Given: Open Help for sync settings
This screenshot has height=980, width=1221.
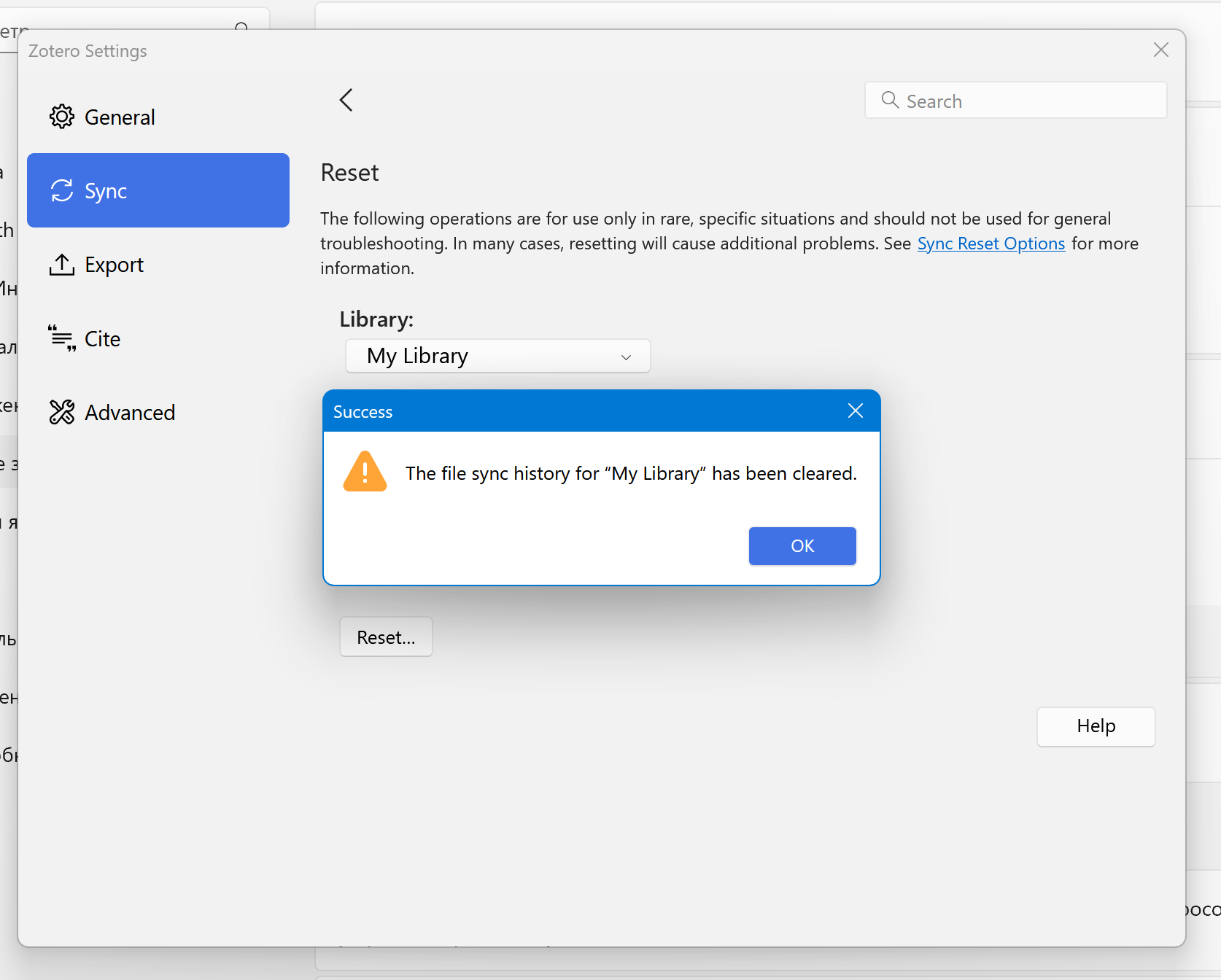Looking at the screenshot, I should [1096, 726].
